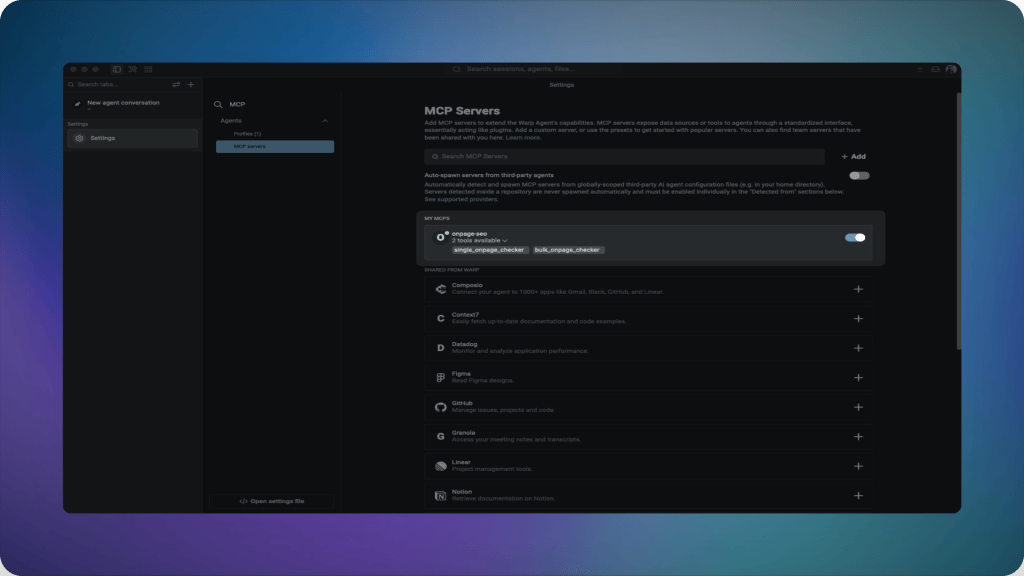Click the MCP Servers page heading

tap(462, 111)
